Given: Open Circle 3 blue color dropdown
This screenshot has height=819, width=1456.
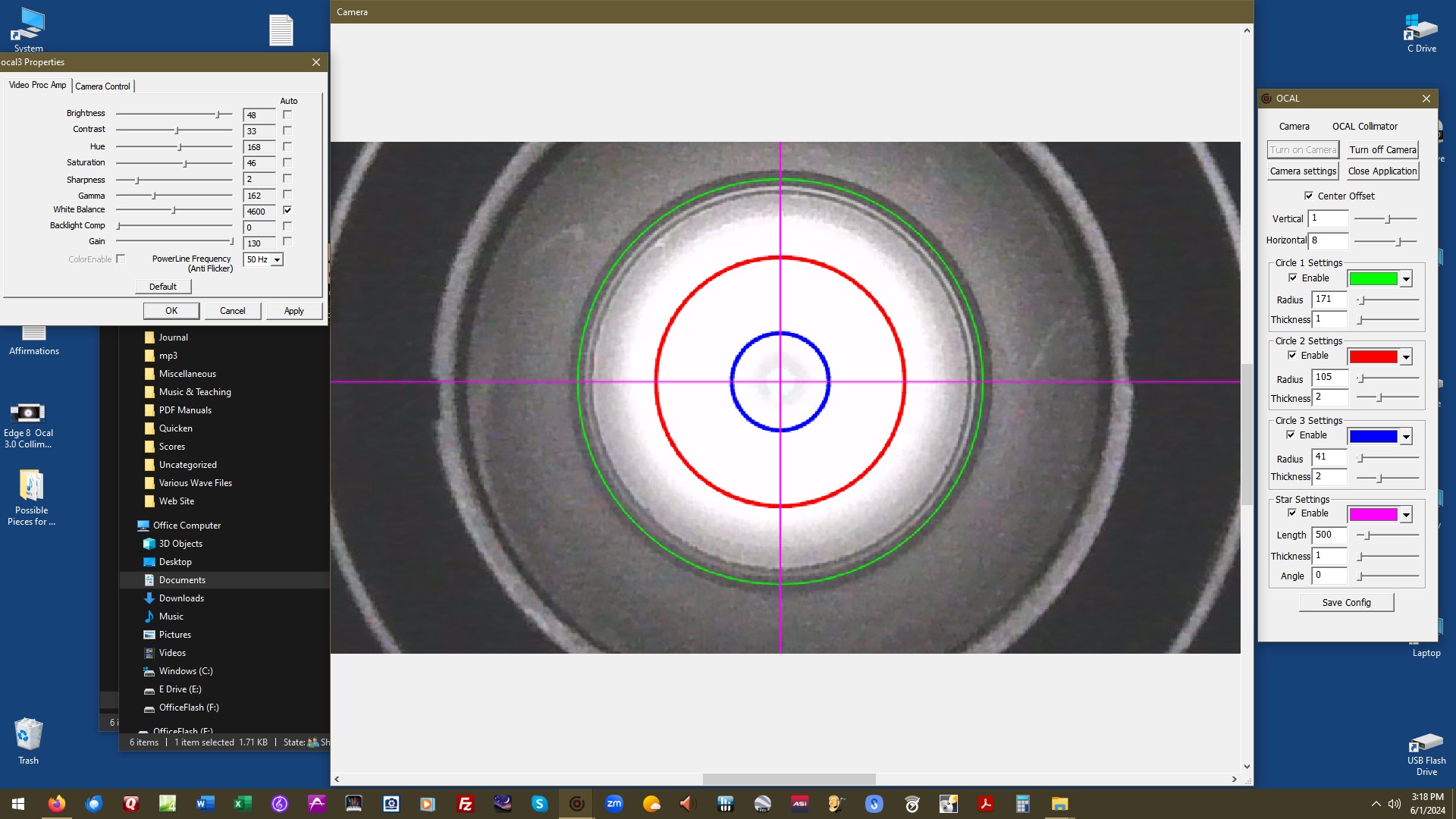Looking at the screenshot, I should [x=1406, y=437].
